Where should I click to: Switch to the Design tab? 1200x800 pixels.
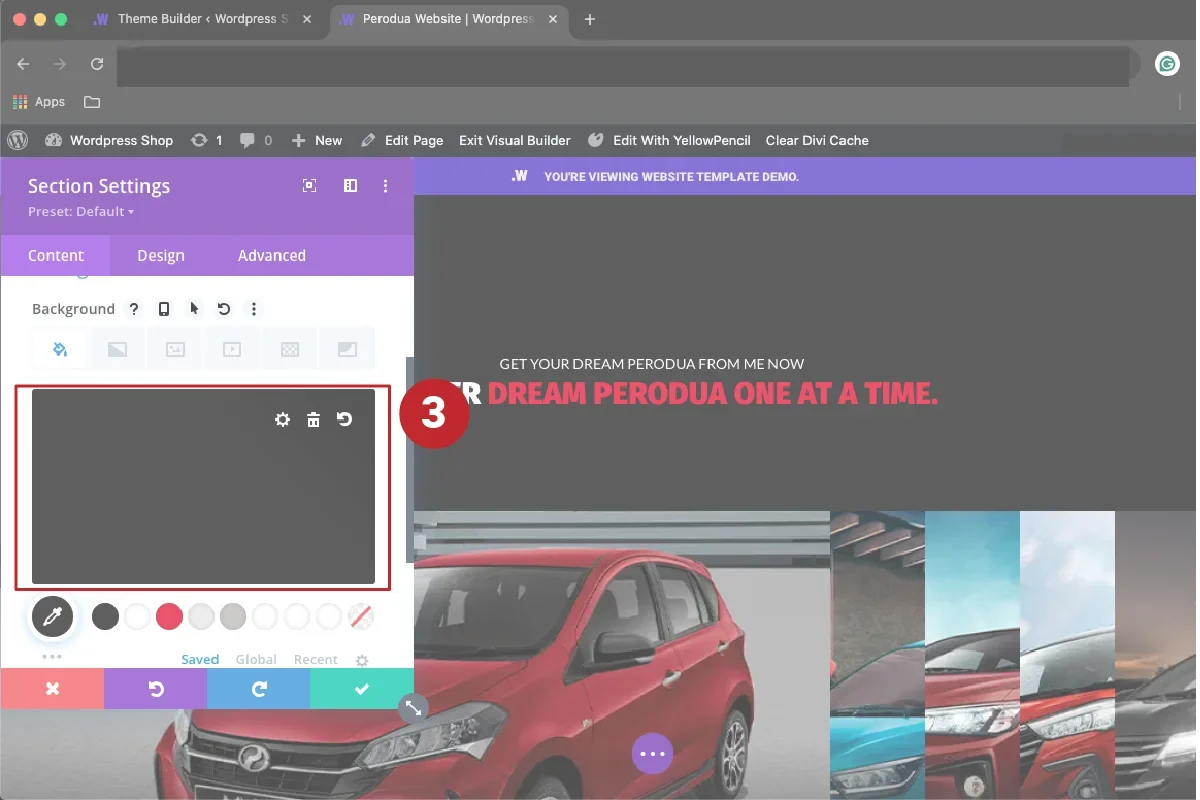tap(161, 256)
